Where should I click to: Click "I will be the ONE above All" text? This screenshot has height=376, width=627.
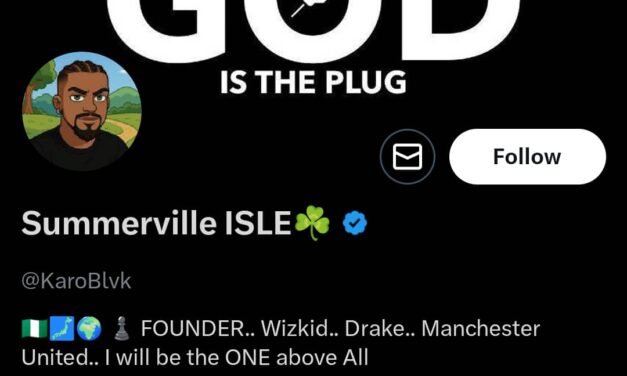(x=237, y=358)
